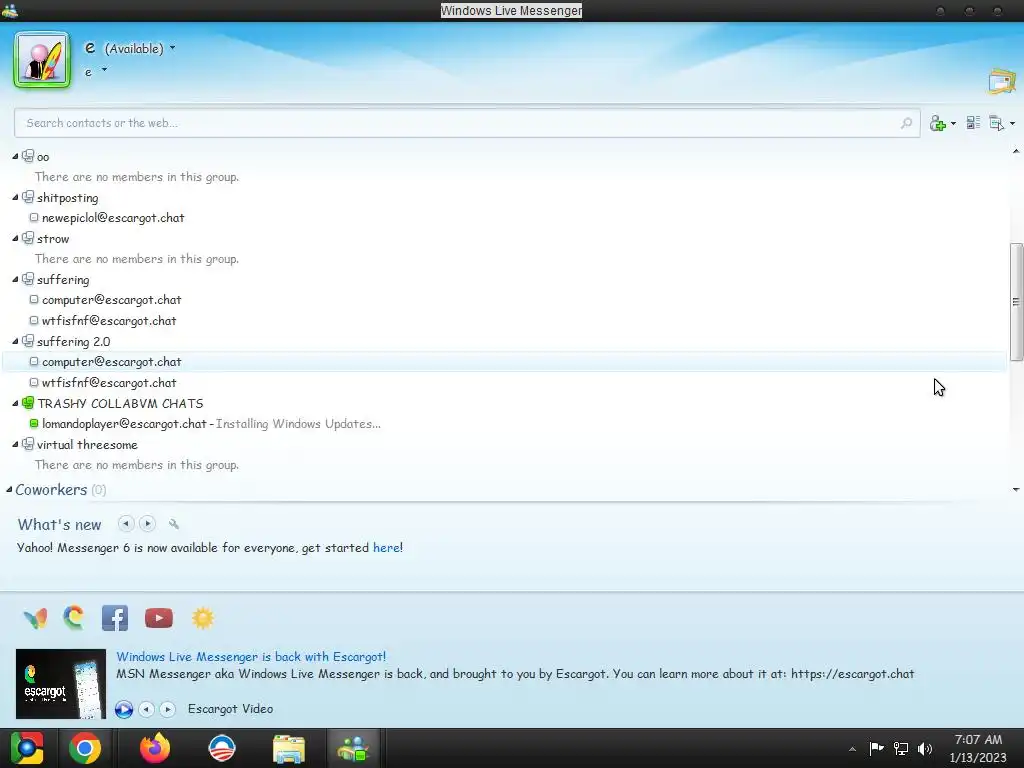The width and height of the screenshot is (1024, 768).
Task: Click the user display picture avatar
Action: pyautogui.click(x=42, y=59)
